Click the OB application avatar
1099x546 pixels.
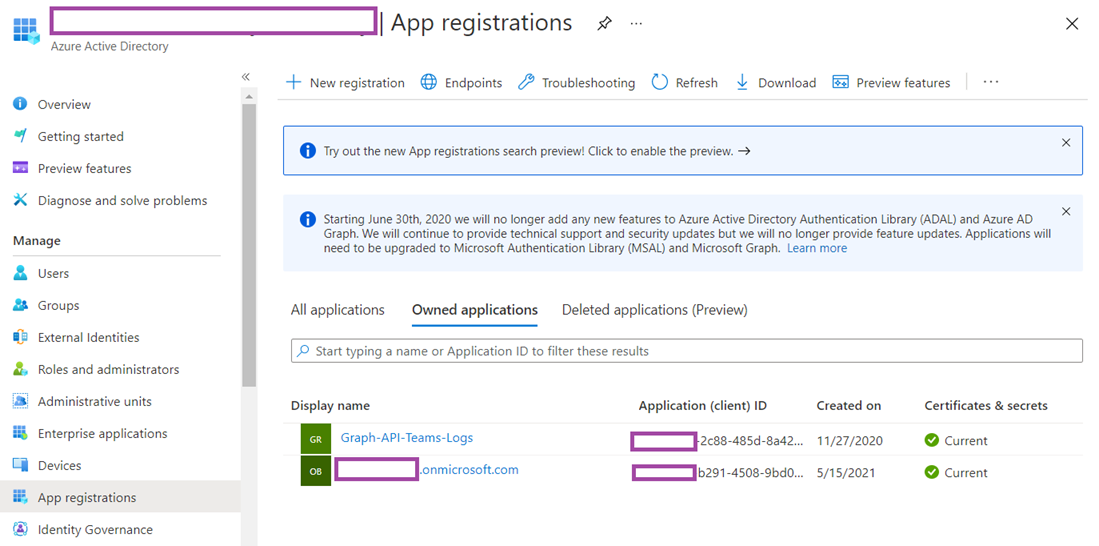[315, 471]
